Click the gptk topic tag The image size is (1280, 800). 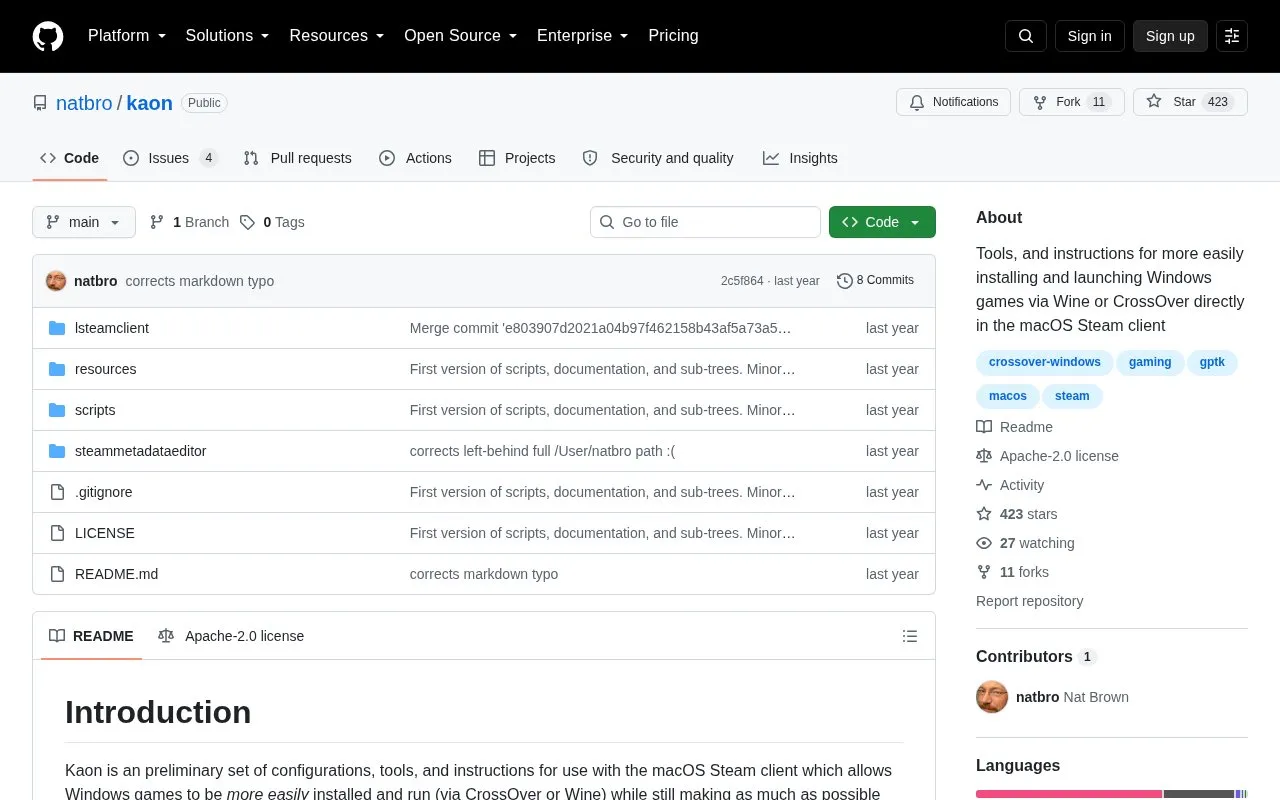tap(1212, 362)
